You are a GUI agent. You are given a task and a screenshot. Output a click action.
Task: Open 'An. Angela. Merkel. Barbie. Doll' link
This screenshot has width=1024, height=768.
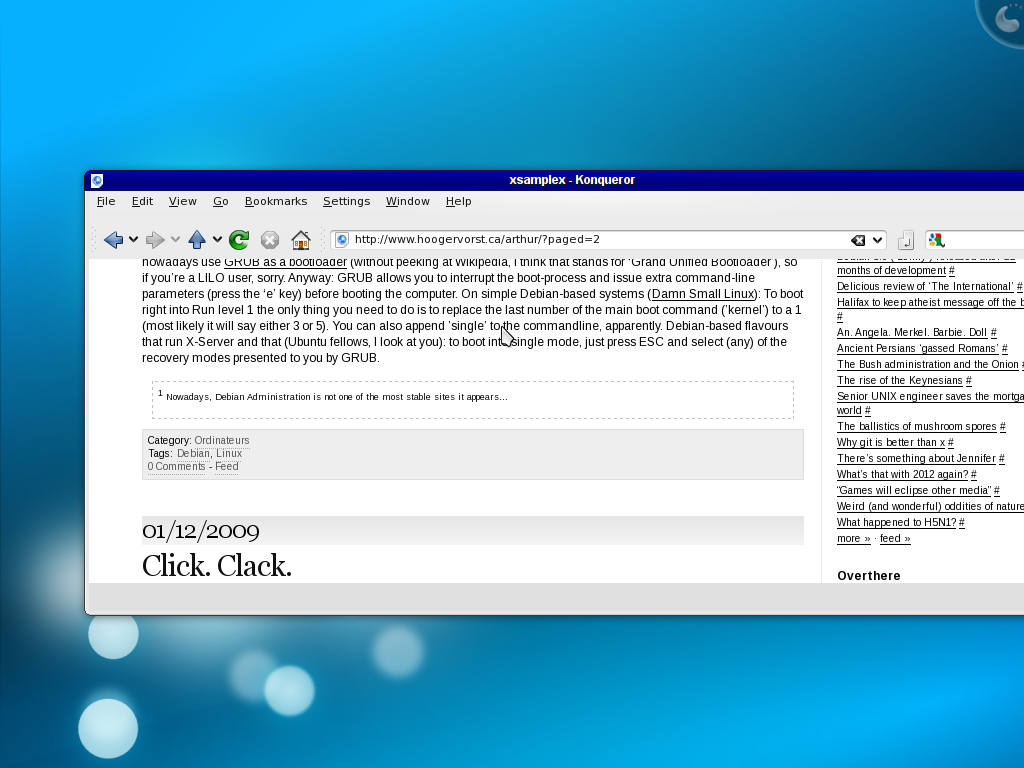(x=912, y=332)
